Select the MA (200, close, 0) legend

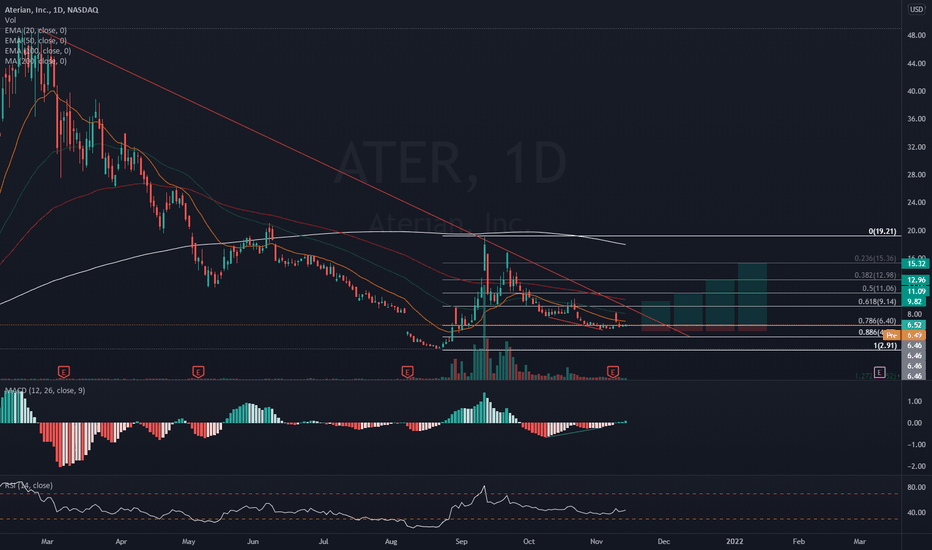[x=36, y=61]
